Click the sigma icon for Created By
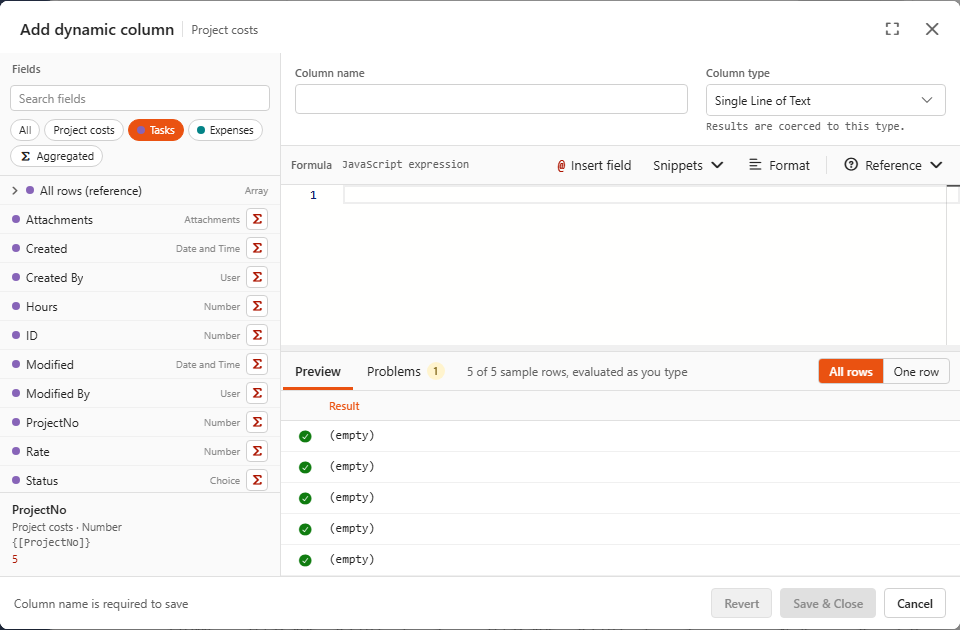 (x=257, y=277)
